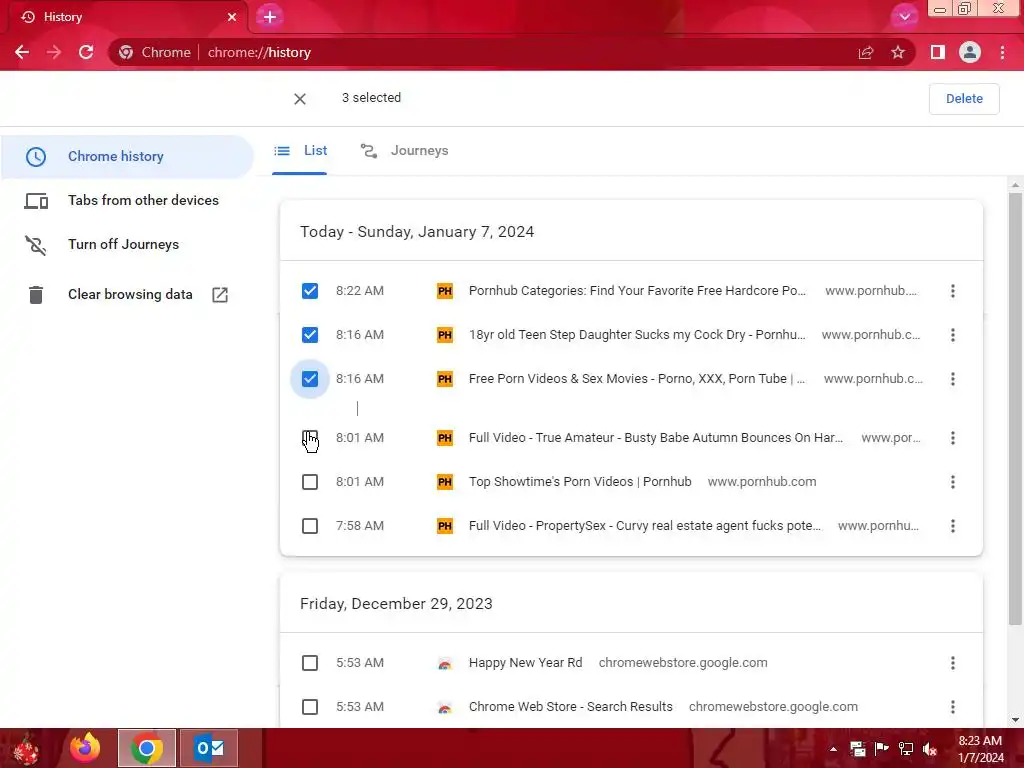Open the tab search dropdown chevron
Screen dimensions: 1024x768
pyautogui.click(x=904, y=16)
